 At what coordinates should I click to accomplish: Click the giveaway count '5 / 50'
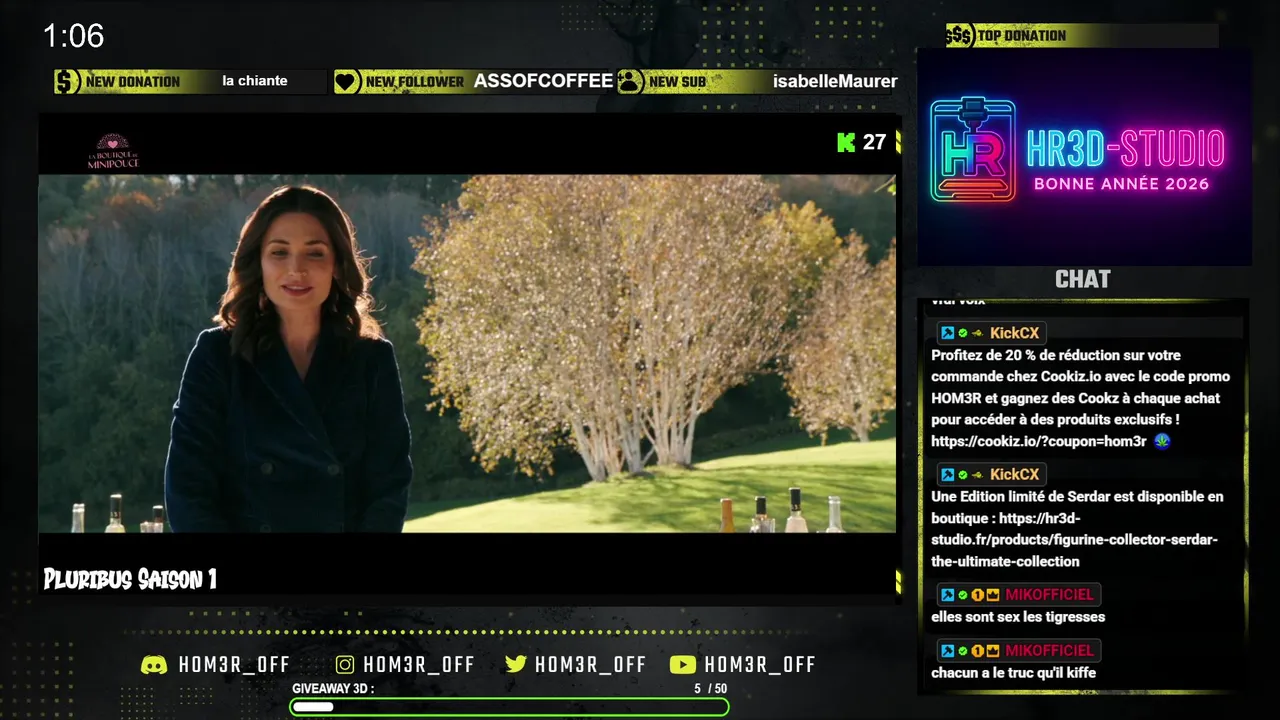[710, 689]
